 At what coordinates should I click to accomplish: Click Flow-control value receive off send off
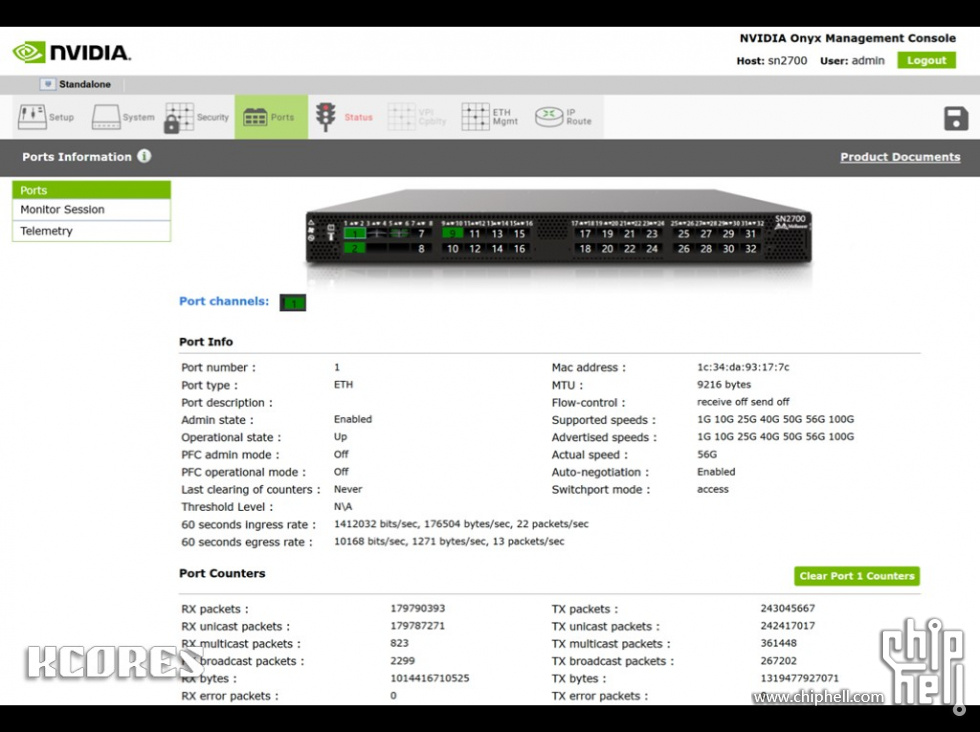(x=743, y=402)
